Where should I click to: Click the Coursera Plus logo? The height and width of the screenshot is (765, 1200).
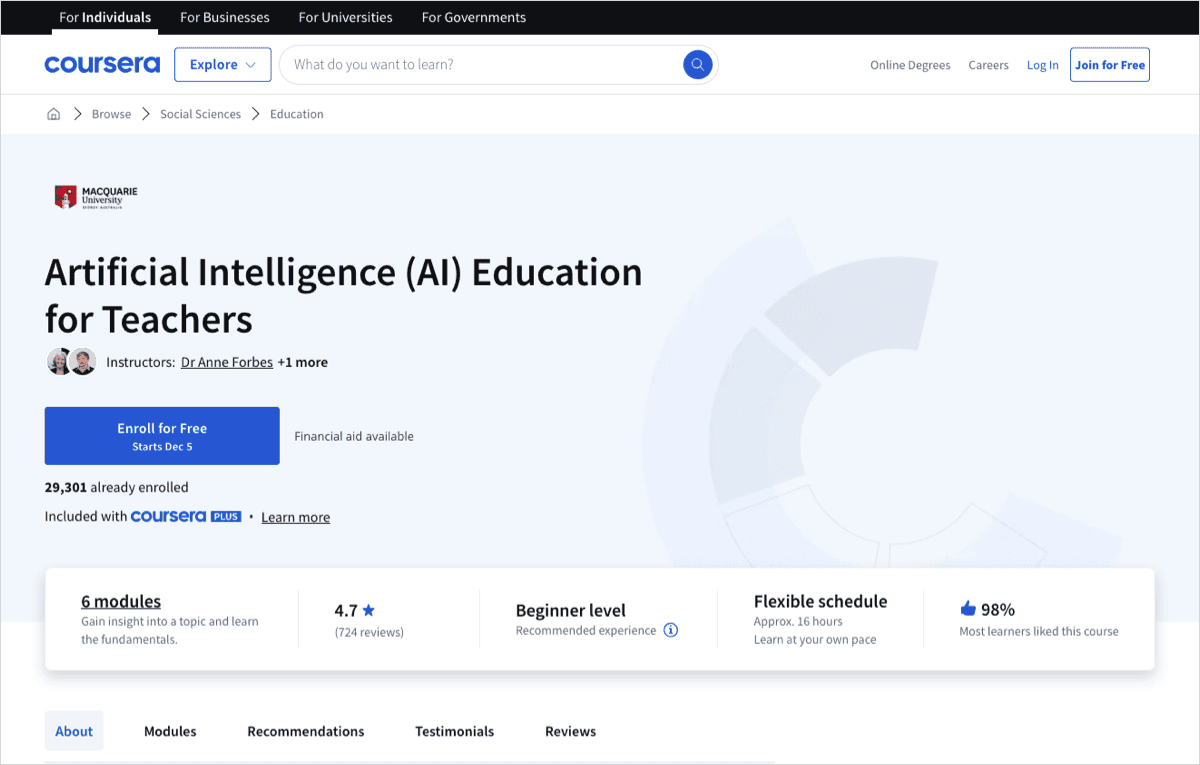point(186,516)
